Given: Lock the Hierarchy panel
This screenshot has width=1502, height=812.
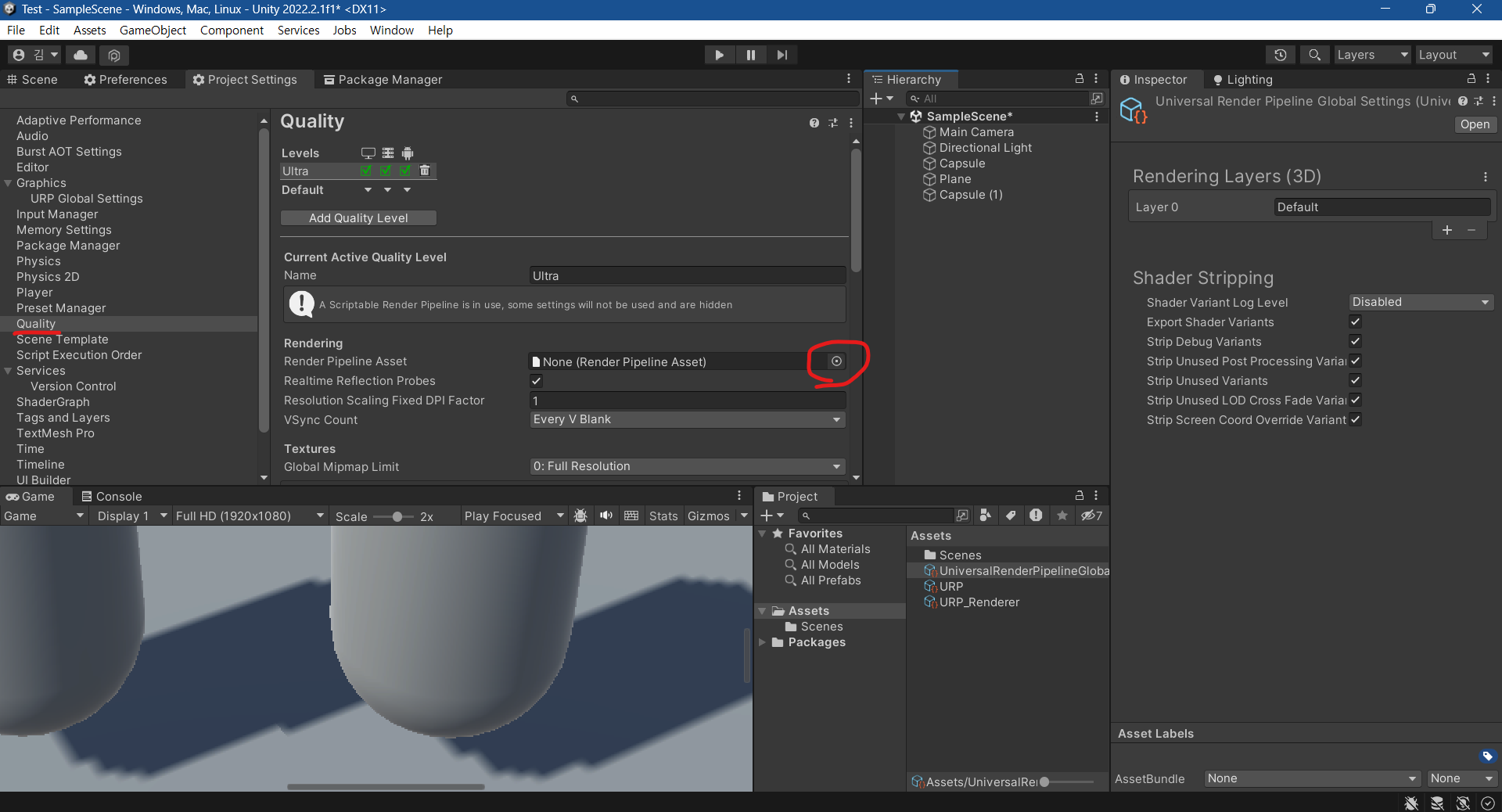Looking at the screenshot, I should click(x=1080, y=79).
